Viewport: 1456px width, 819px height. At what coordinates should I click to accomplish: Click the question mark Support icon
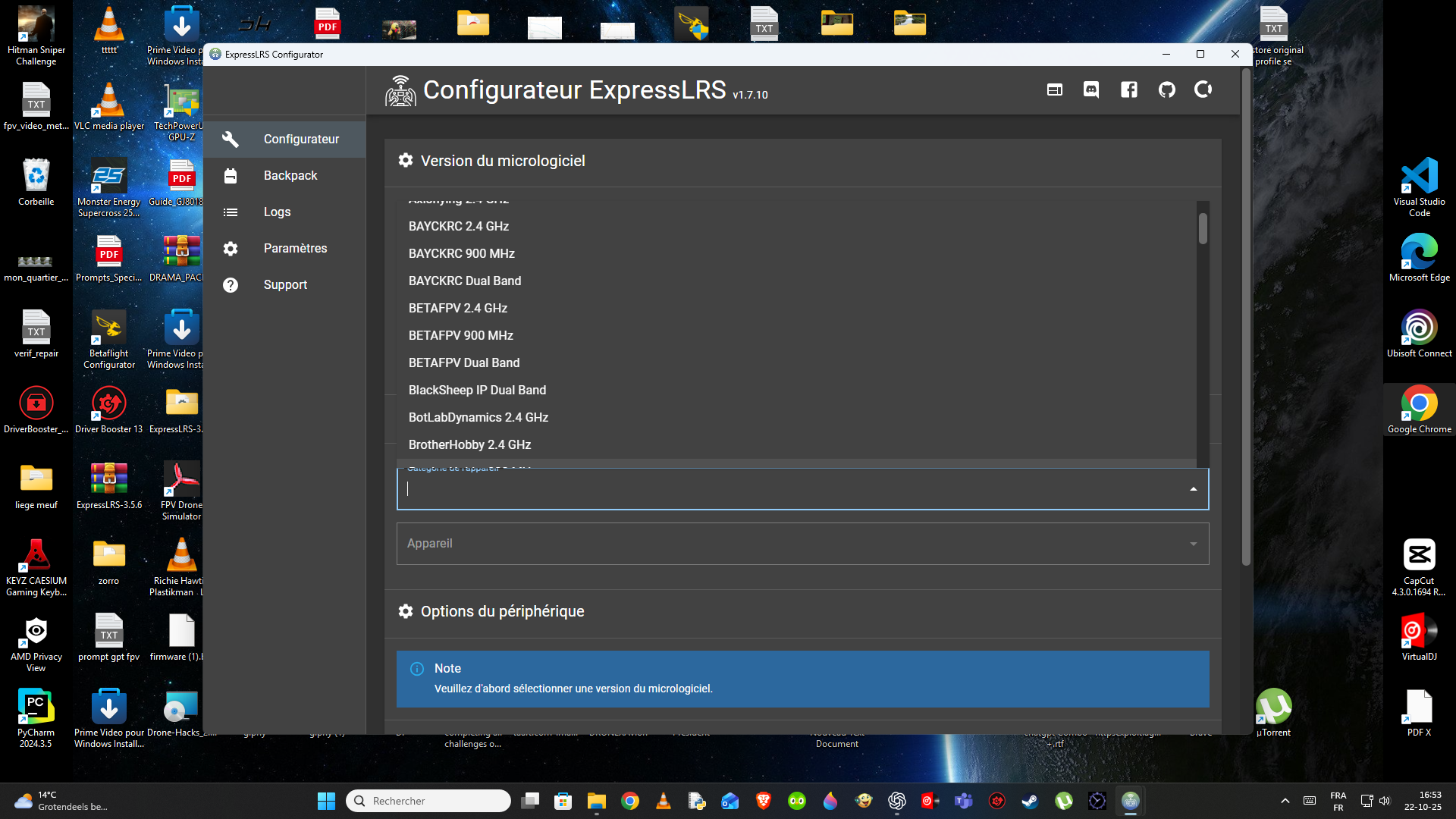click(231, 285)
